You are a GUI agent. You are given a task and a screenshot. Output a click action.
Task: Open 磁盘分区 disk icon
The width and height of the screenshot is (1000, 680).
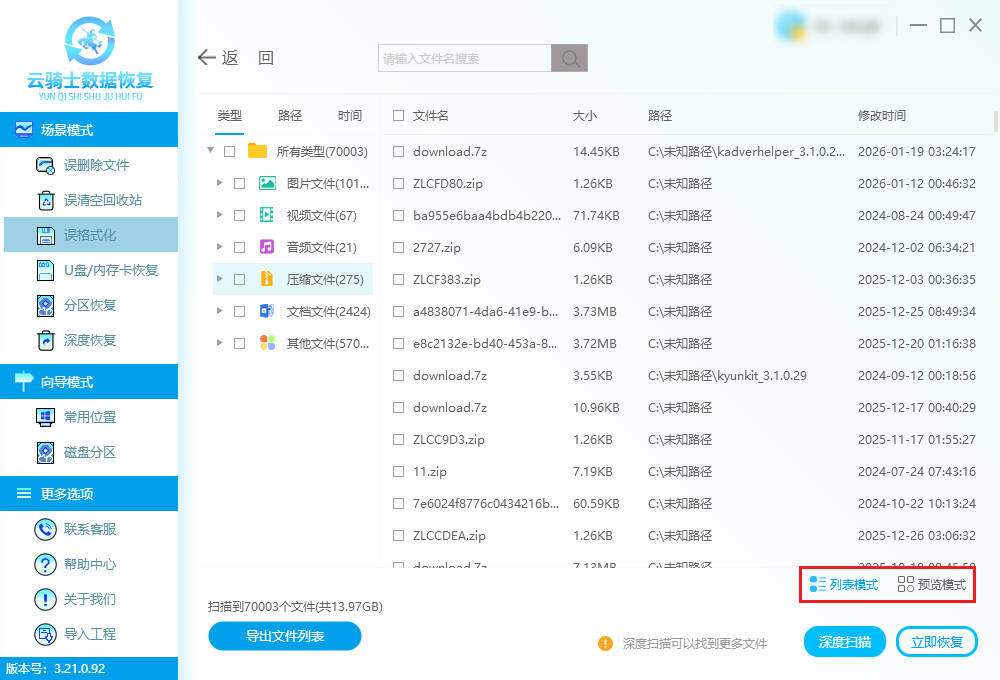coord(45,452)
